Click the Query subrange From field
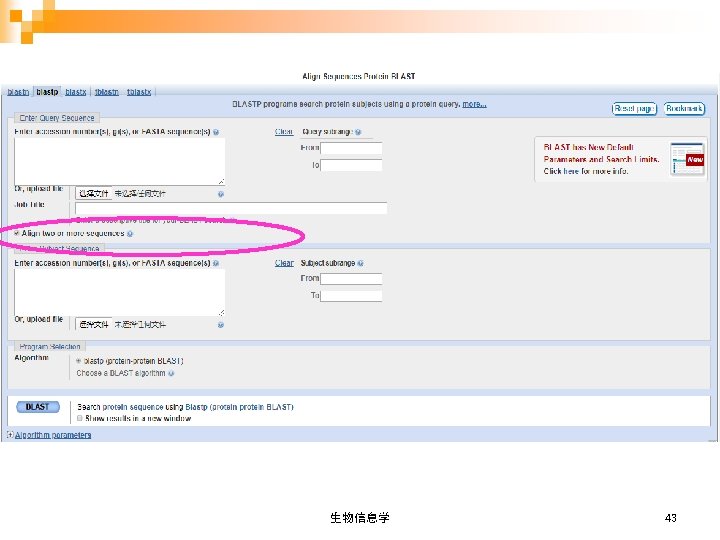720x540 pixels. coord(351,148)
